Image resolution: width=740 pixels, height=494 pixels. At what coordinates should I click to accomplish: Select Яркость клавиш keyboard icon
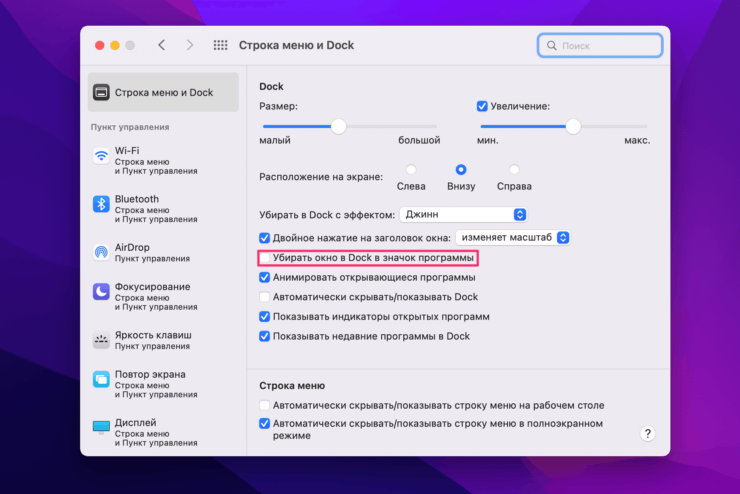tap(101, 340)
